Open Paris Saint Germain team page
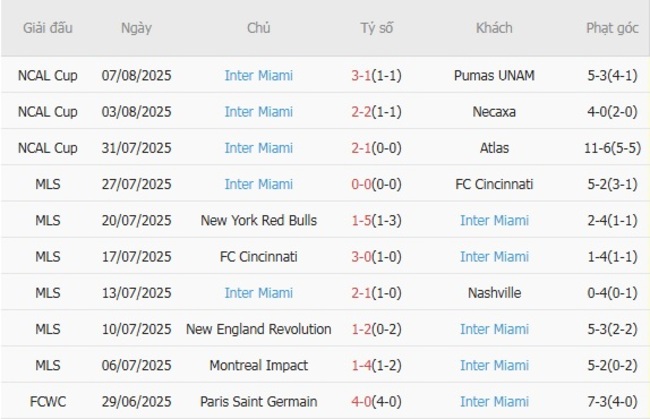Screen dimensions: 650x419 259,401
